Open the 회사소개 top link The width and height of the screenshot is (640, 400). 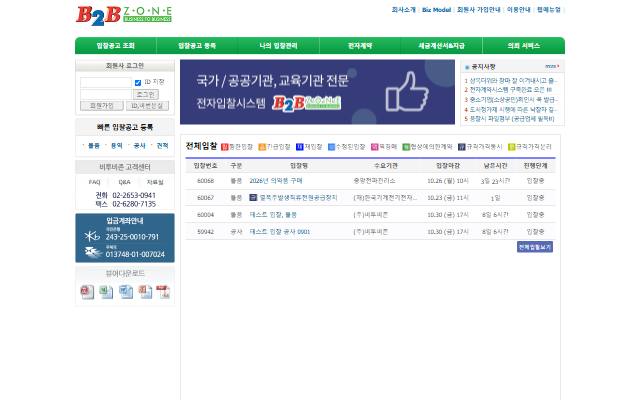click(404, 10)
